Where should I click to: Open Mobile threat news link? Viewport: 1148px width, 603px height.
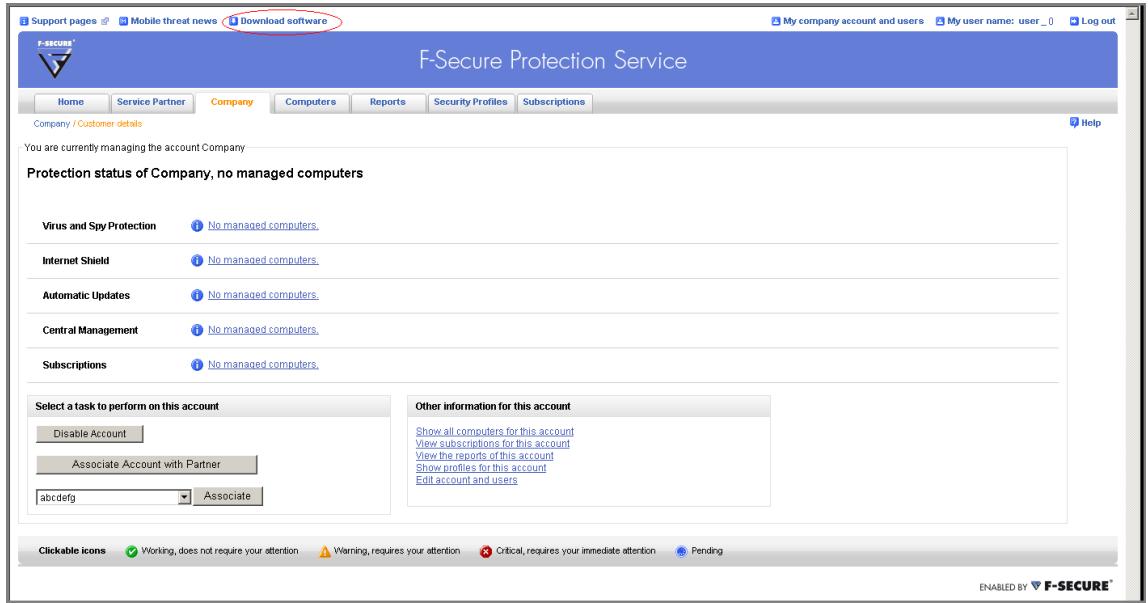pyautogui.click(x=174, y=21)
